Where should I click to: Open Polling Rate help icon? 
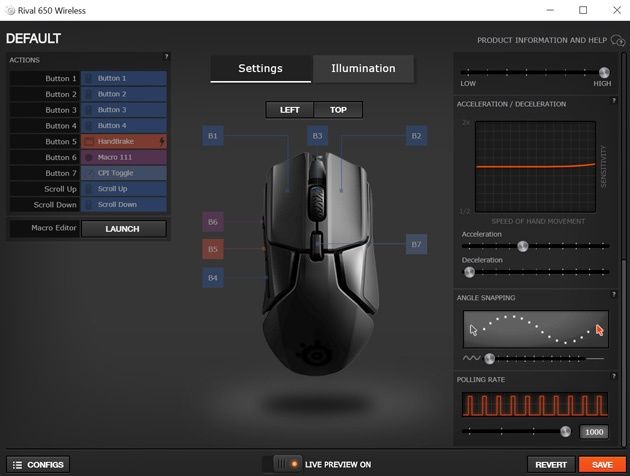614,376
